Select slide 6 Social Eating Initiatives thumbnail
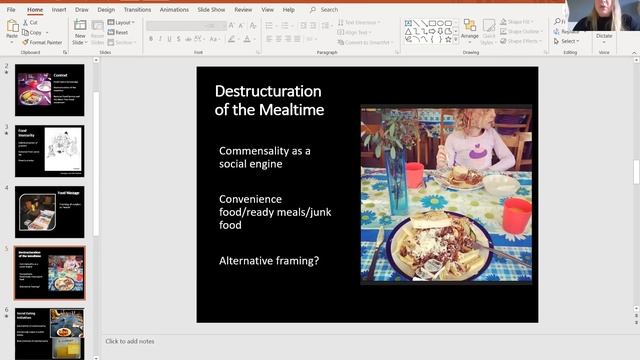Image resolution: width=640 pixels, height=360 pixels. click(50, 334)
